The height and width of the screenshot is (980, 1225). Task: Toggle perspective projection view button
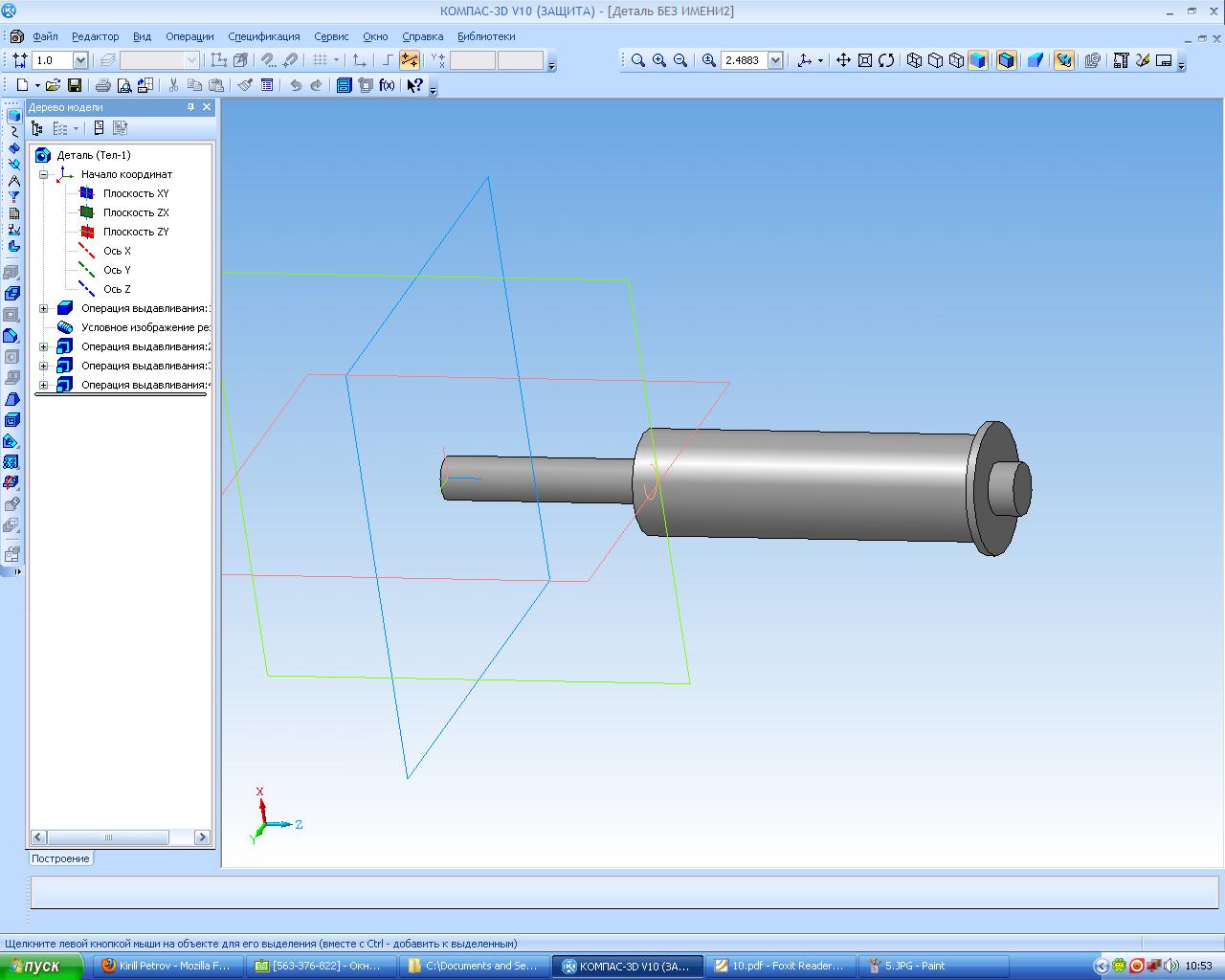[x=1035, y=60]
